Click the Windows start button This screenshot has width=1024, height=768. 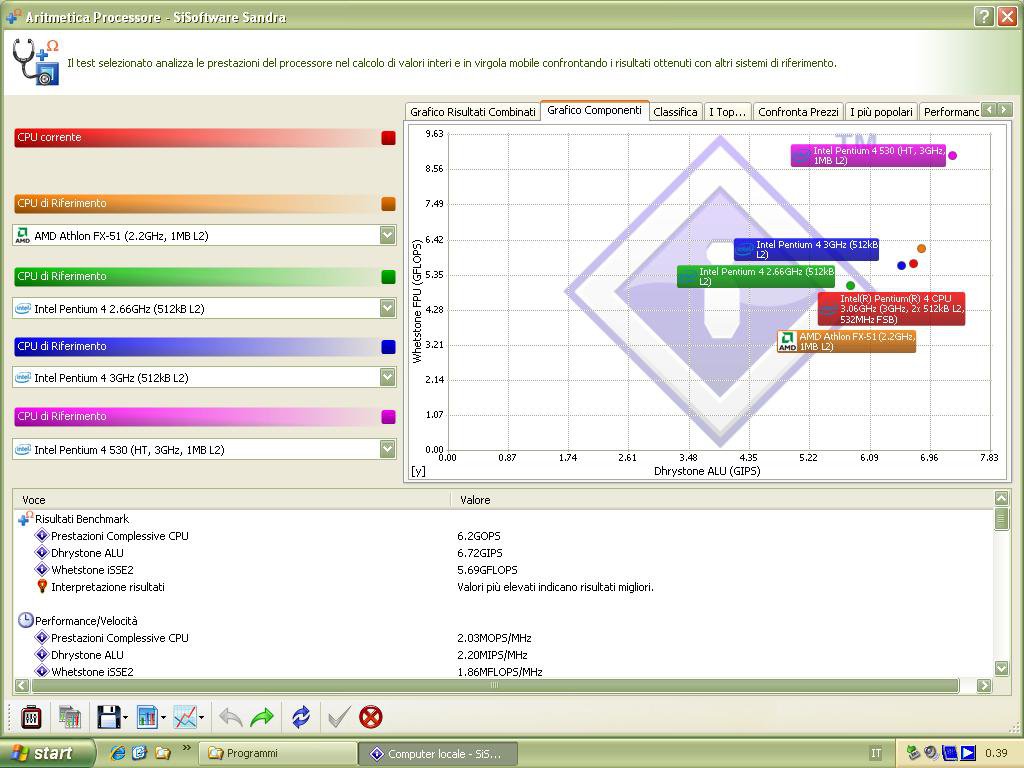45,753
